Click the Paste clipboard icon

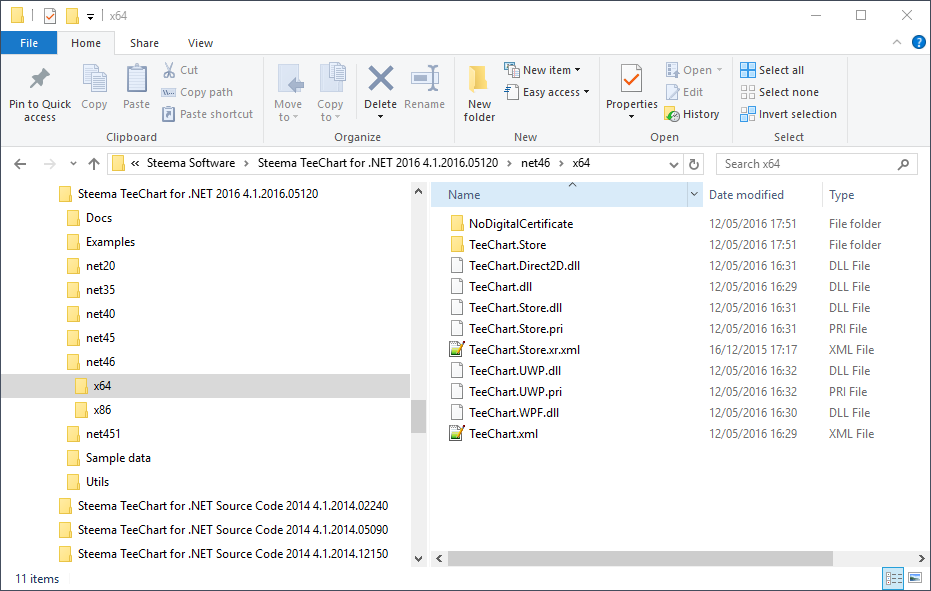click(137, 79)
